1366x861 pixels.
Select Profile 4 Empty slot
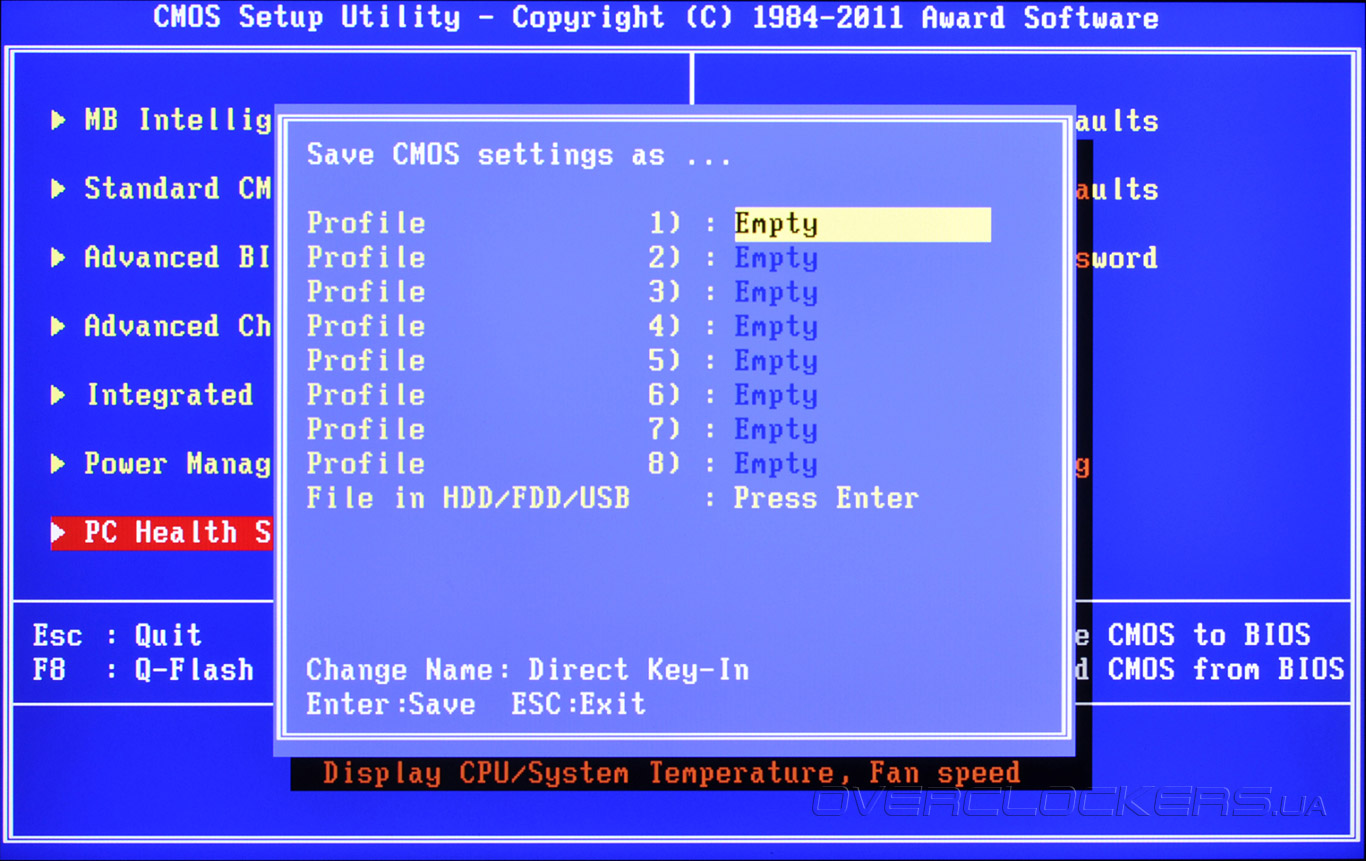[776, 327]
